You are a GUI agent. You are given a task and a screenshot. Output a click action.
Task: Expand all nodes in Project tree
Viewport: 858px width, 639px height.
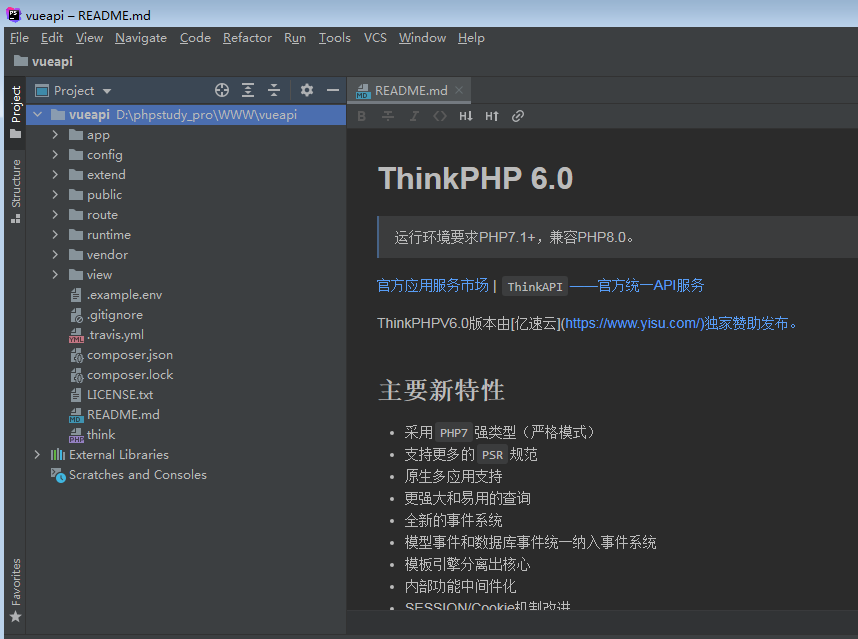tap(248, 90)
